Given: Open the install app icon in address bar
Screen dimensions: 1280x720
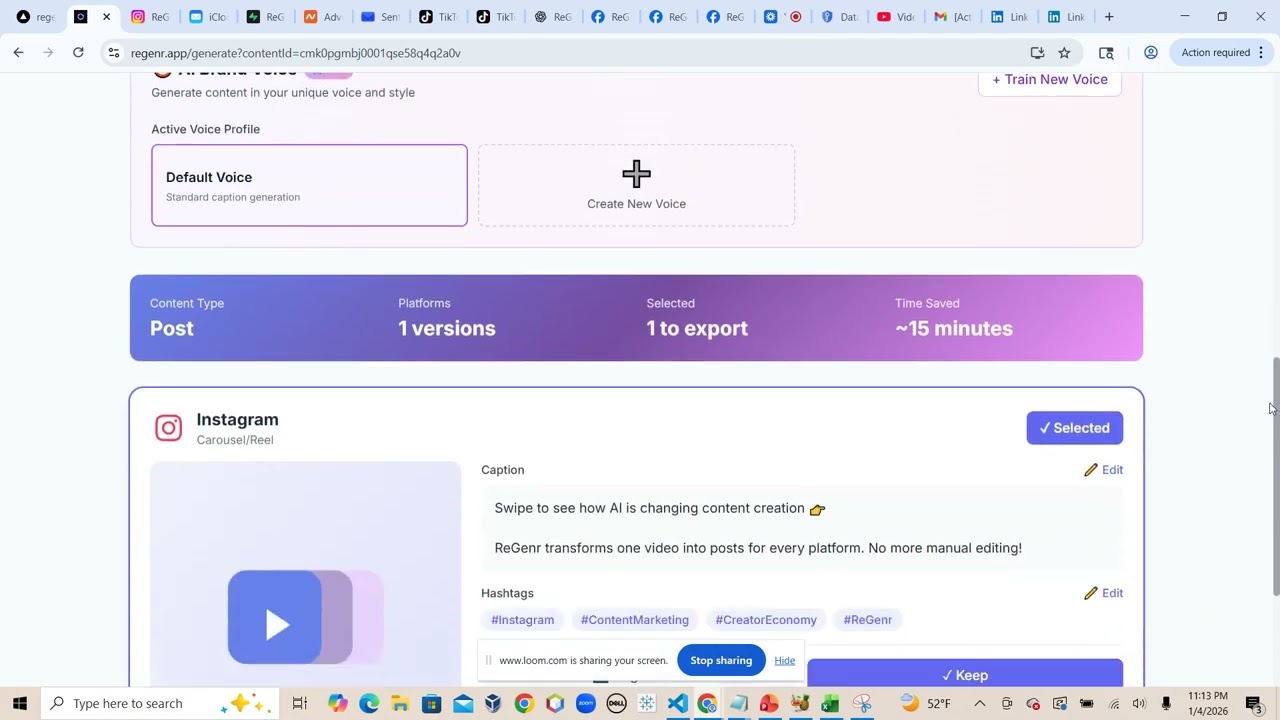Looking at the screenshot, I should (1037, 53).
